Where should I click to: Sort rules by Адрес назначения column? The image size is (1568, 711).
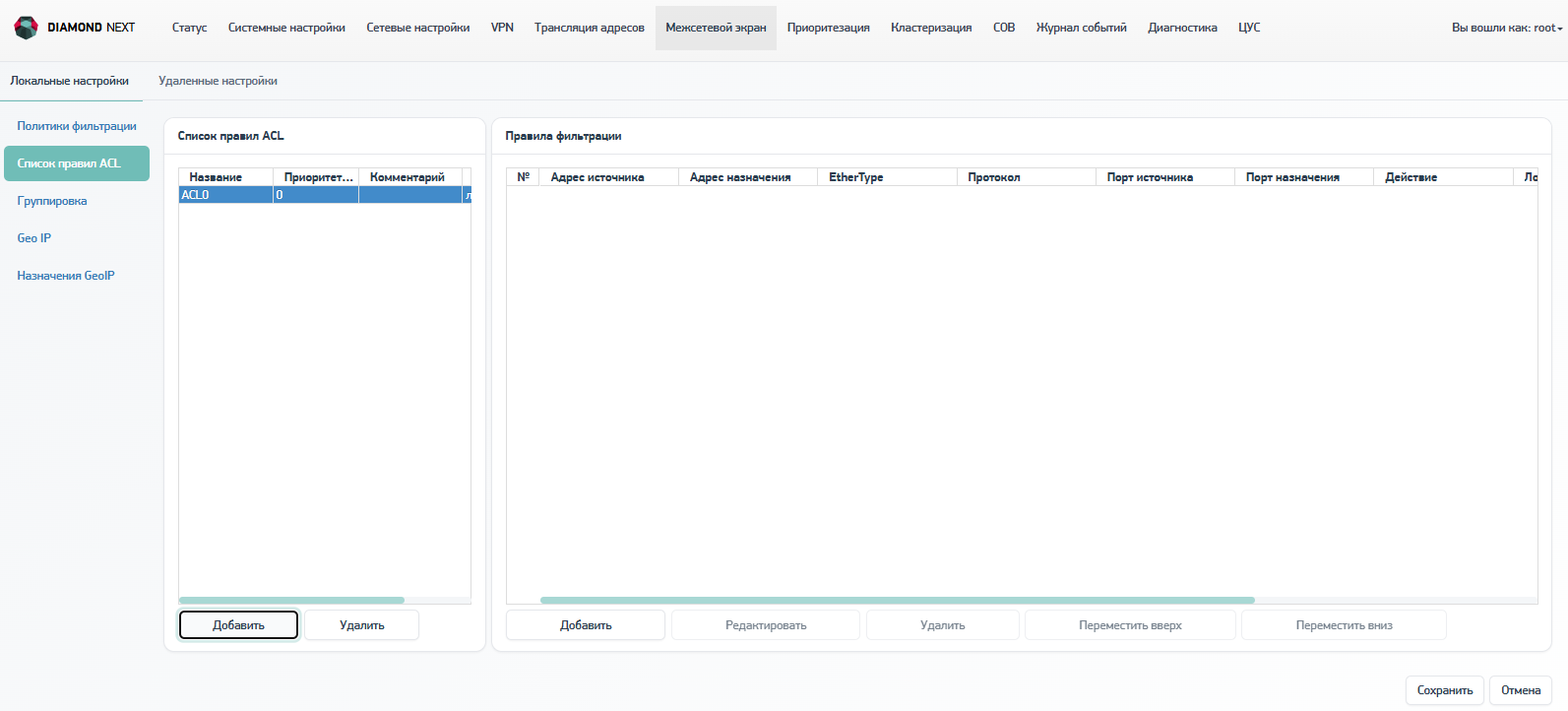point(748,177)
